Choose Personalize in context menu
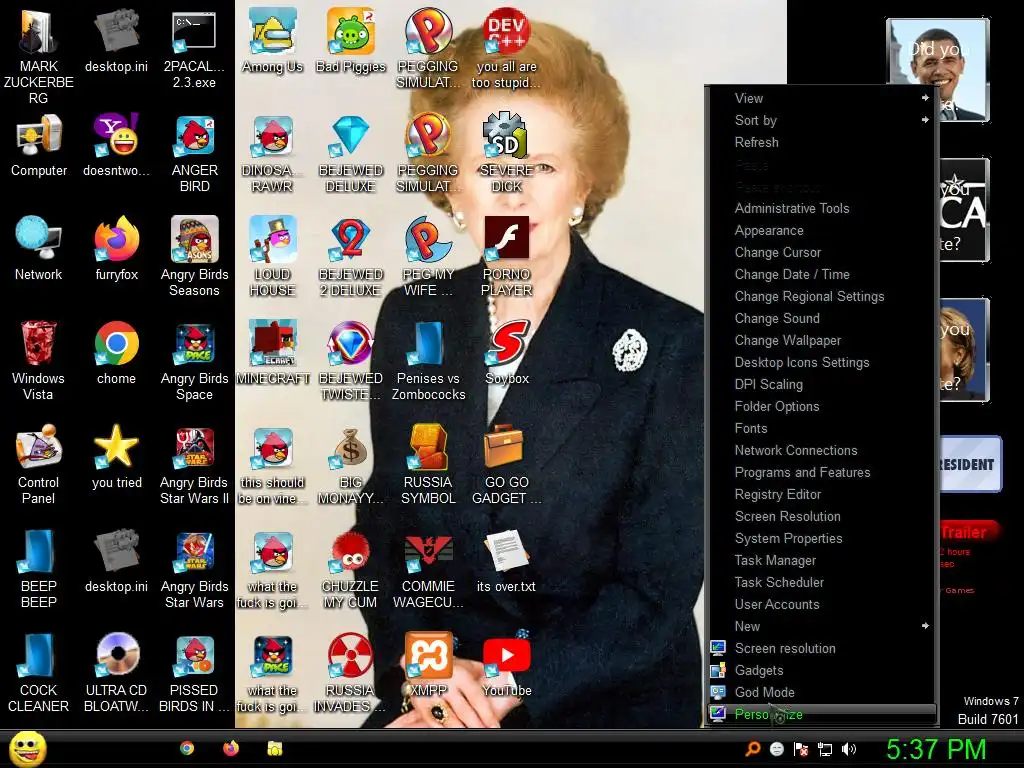This screenshot has height=768, width=1024. 822,714
